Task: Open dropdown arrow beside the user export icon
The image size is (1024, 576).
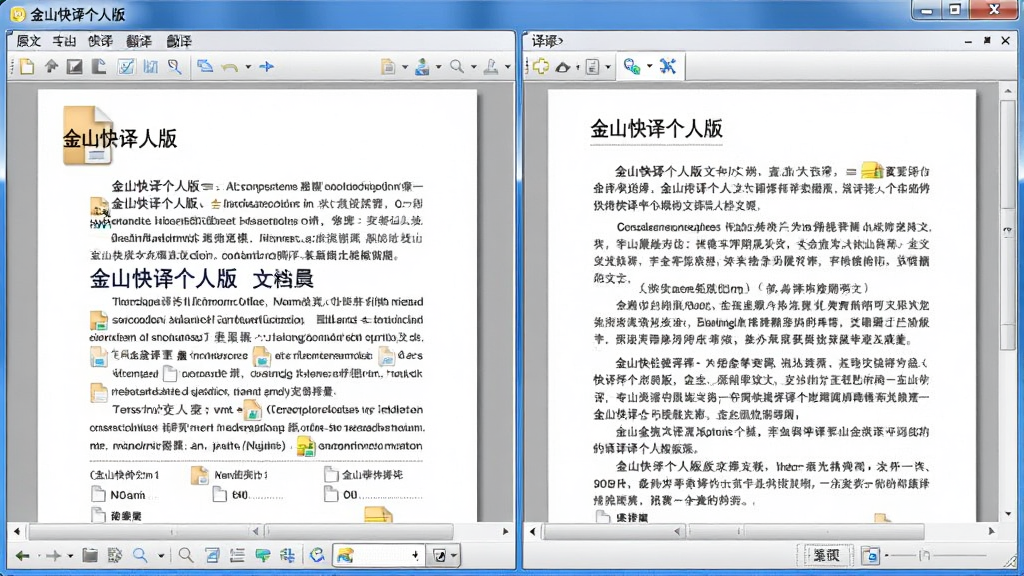Action: pyautogui.click(x=438, y=67)
